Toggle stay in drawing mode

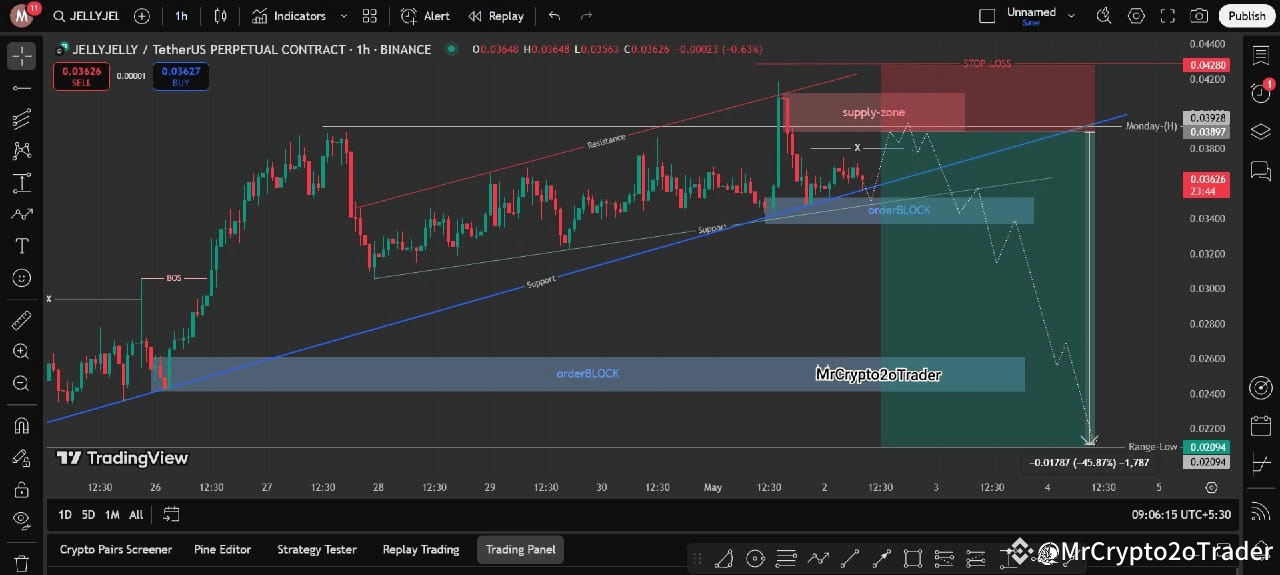pos(21,457)
